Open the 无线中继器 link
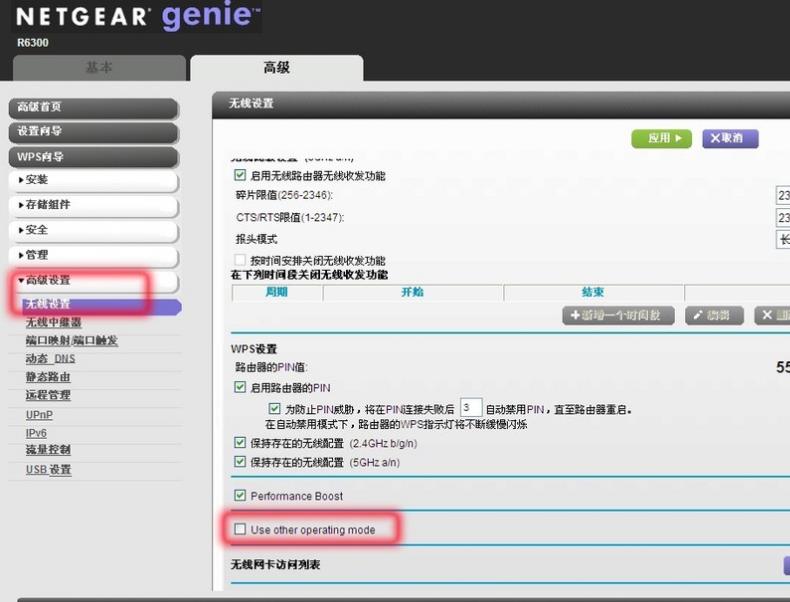 (x=54, y=322)
